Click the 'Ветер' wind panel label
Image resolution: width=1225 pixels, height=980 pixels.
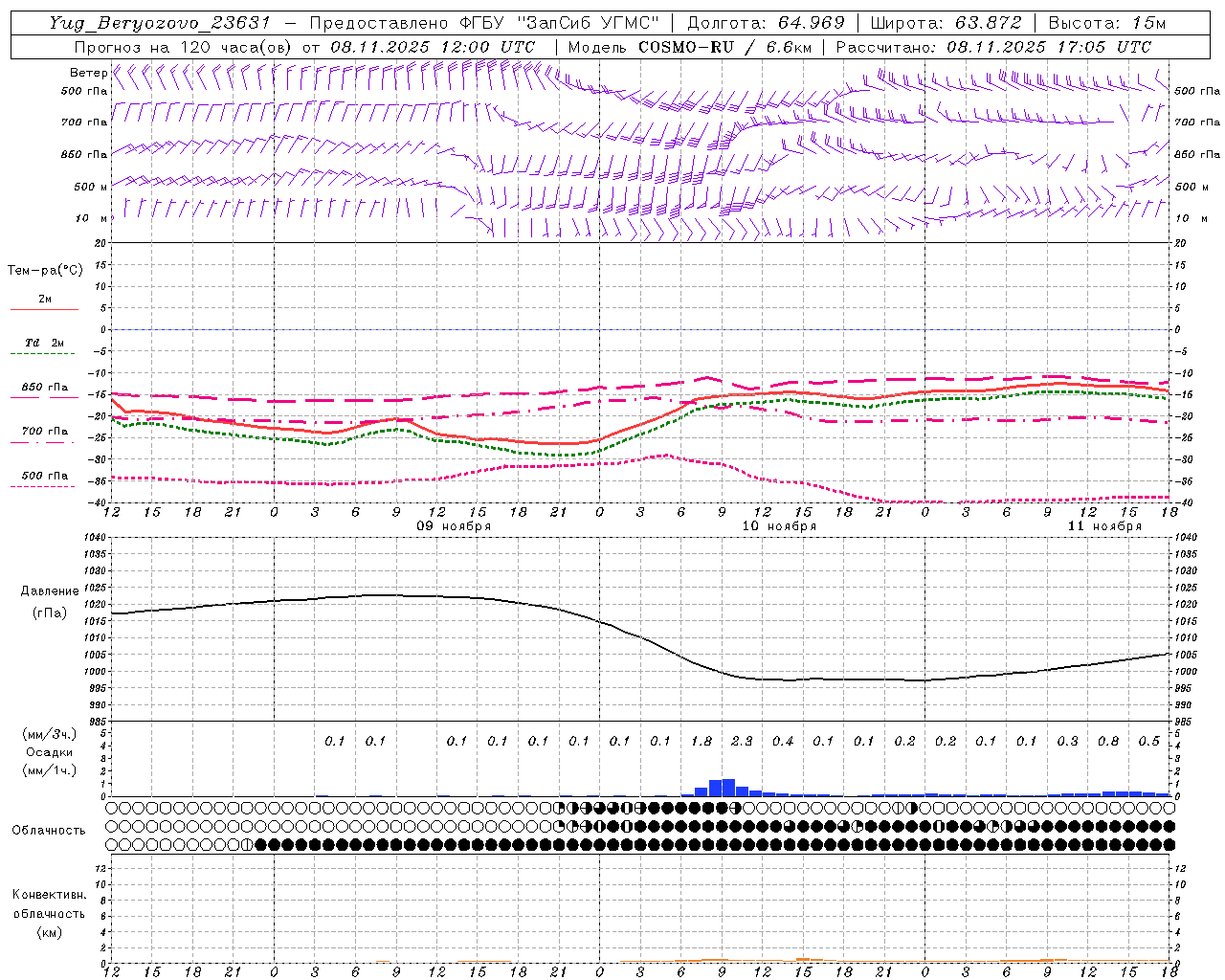pos(88,73)
